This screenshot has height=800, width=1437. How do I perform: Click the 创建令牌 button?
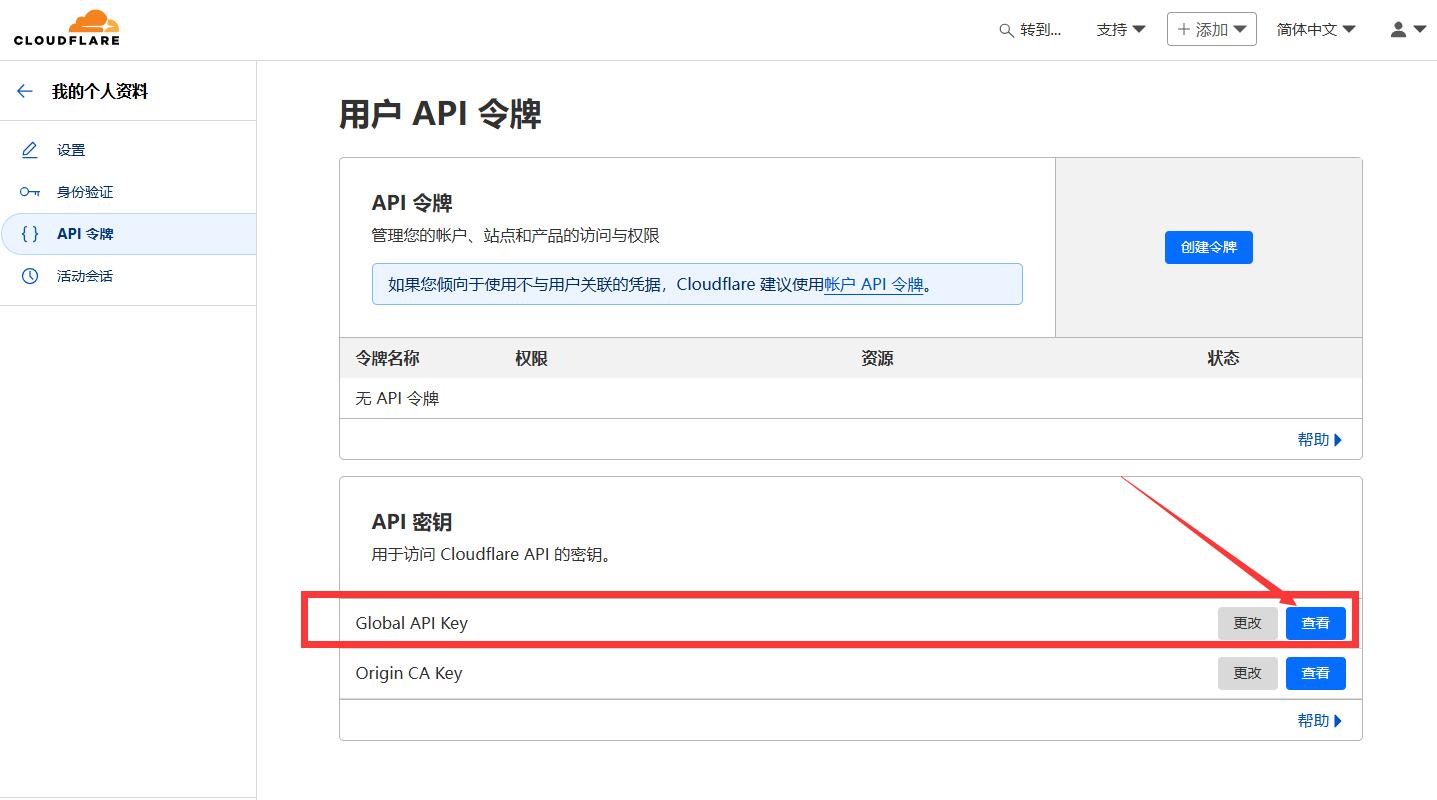tap(1208, 247)
